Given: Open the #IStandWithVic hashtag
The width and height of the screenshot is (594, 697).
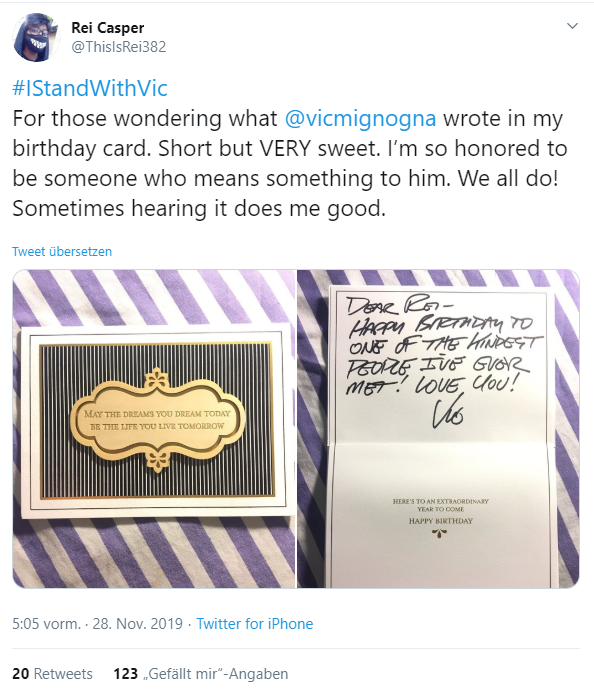Looking at the screenshot, I should tap(90, 88).
